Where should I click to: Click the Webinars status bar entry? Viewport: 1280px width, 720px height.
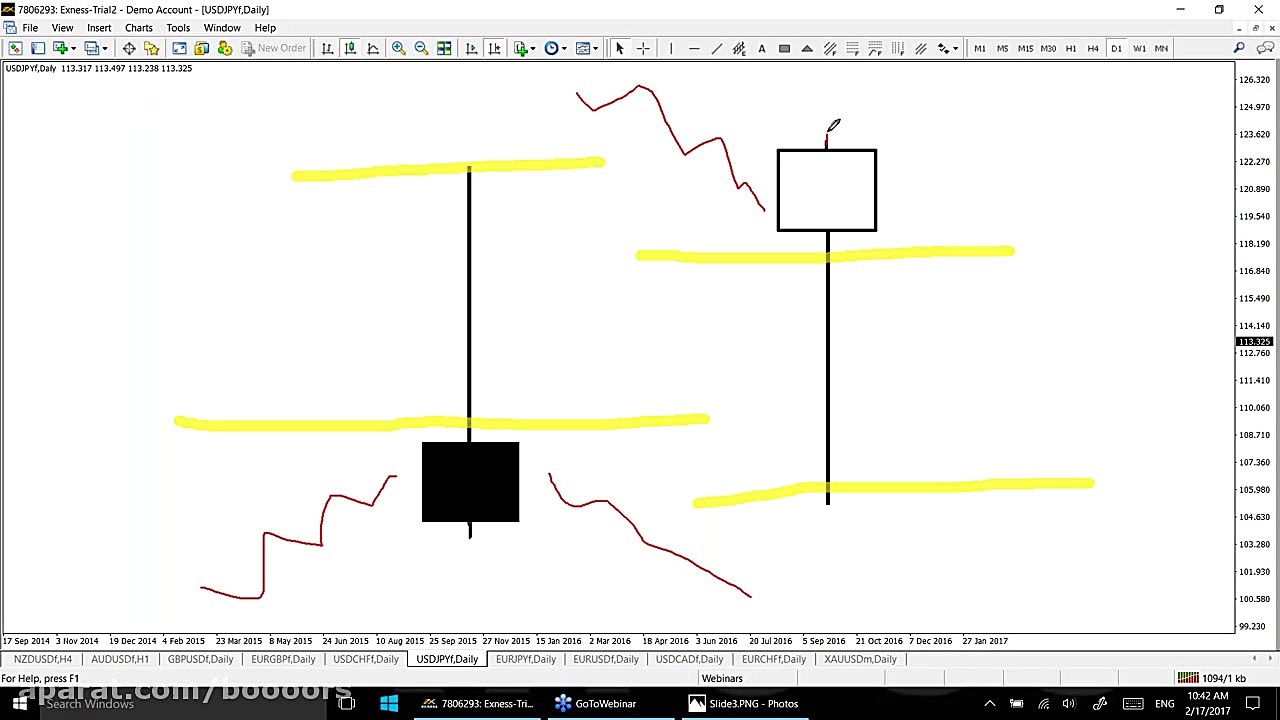tap(722, 679)
